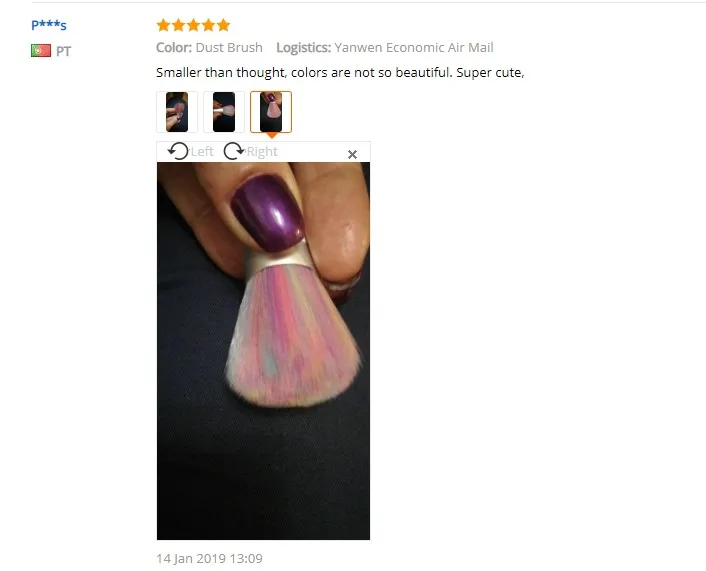Click the third orange rating star

pos(193,25)
